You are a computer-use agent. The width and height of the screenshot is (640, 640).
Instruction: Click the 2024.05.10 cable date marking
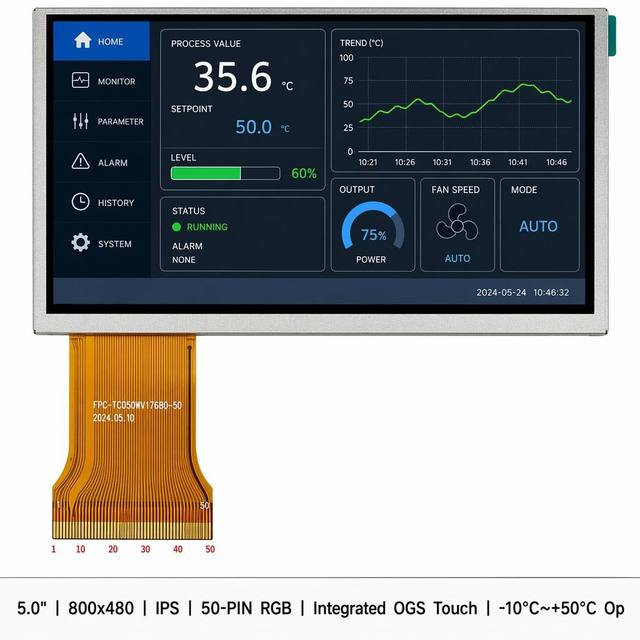(113, 418)
